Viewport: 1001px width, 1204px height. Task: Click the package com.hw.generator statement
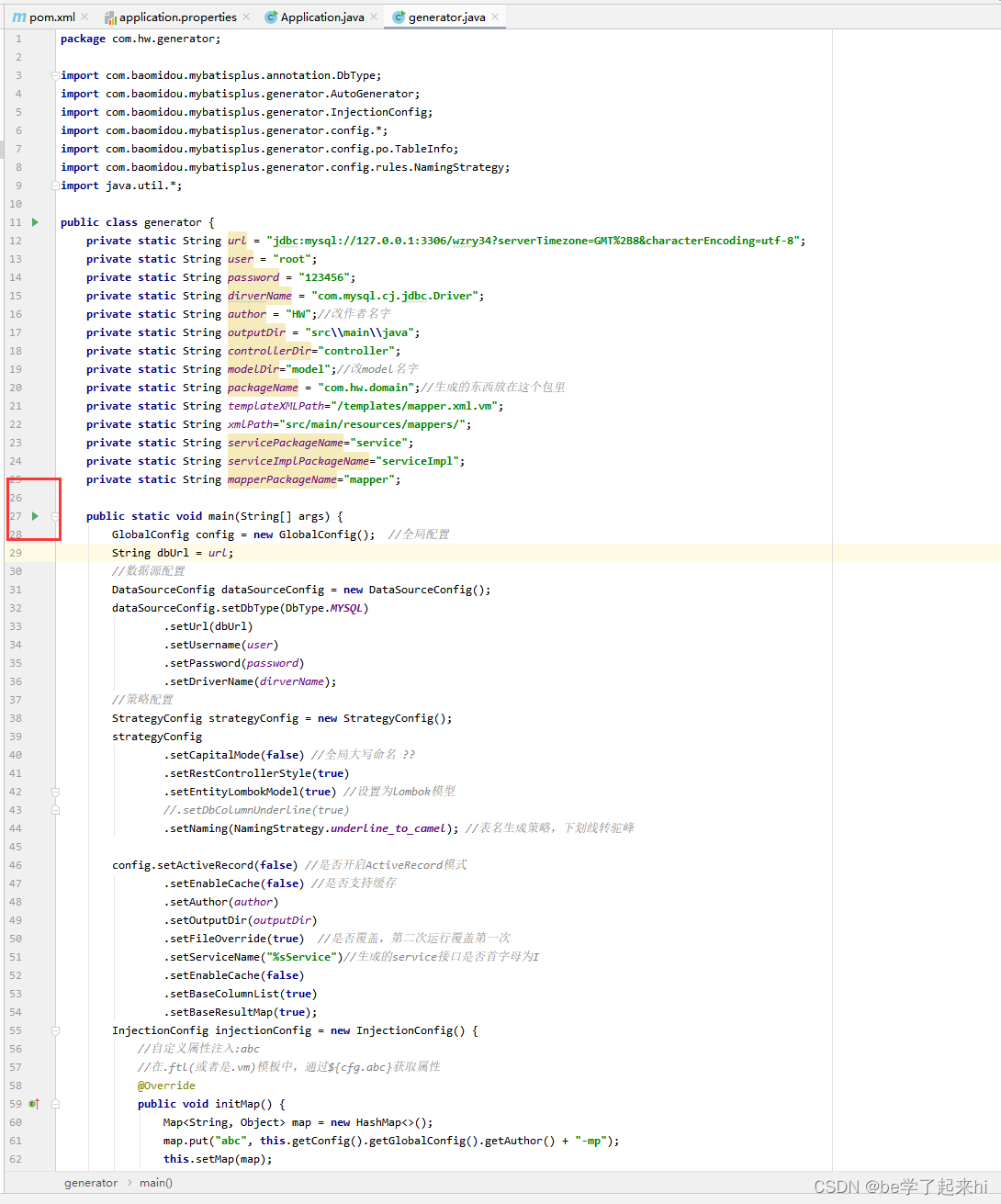[x=141, y=39]
